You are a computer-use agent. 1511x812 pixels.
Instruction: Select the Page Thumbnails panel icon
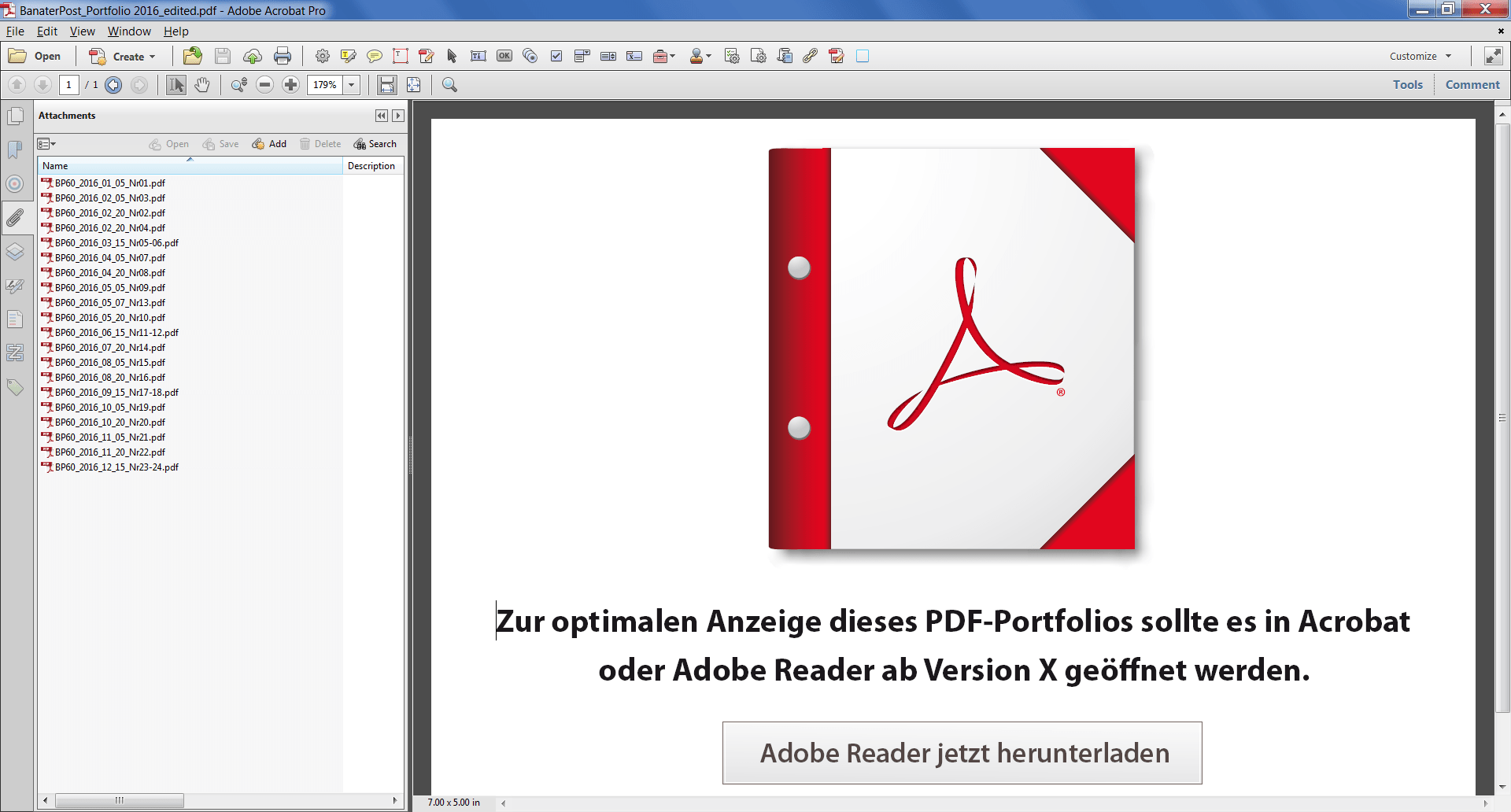coord(16,115)
